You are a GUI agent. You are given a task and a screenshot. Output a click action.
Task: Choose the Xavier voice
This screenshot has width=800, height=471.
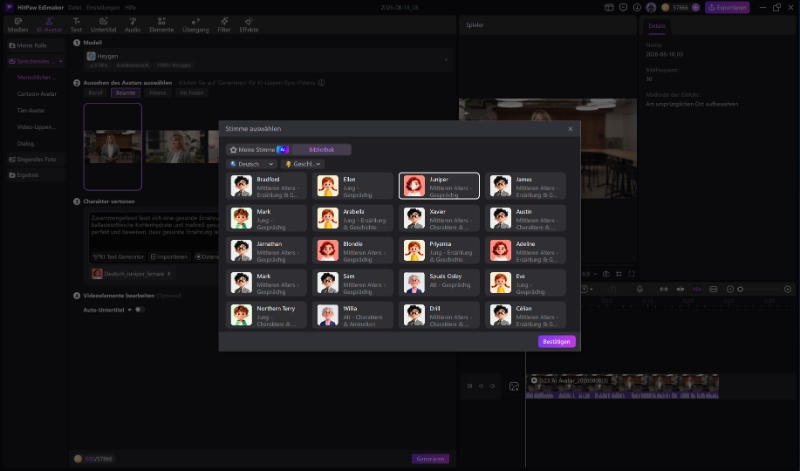(439, 218)
